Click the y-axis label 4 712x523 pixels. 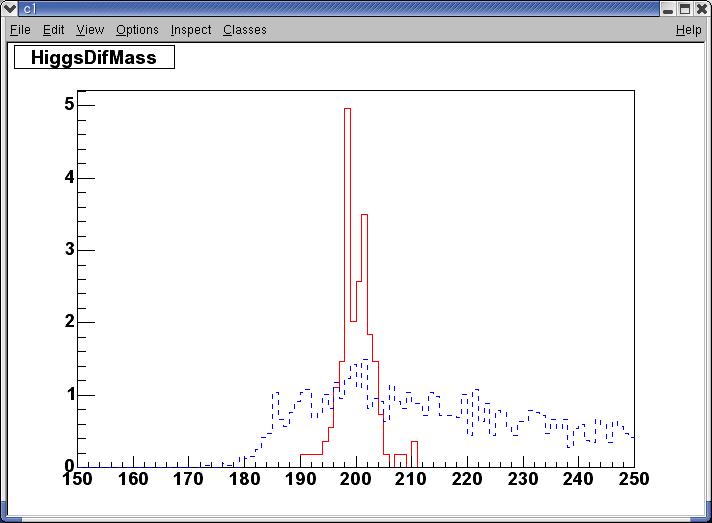[x=69, y=177]
